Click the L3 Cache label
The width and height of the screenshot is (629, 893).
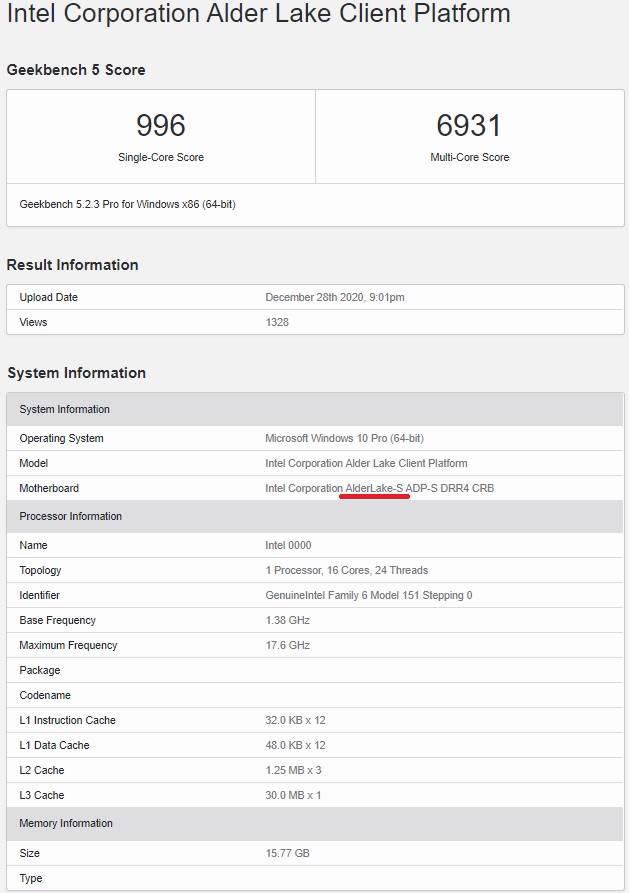(x=42, y=796)
